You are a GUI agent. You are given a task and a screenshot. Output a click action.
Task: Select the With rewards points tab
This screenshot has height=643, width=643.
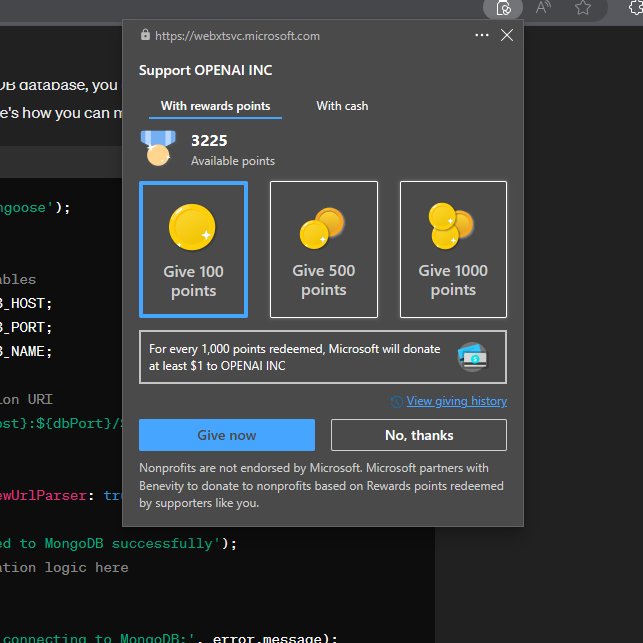pos(215,106)
